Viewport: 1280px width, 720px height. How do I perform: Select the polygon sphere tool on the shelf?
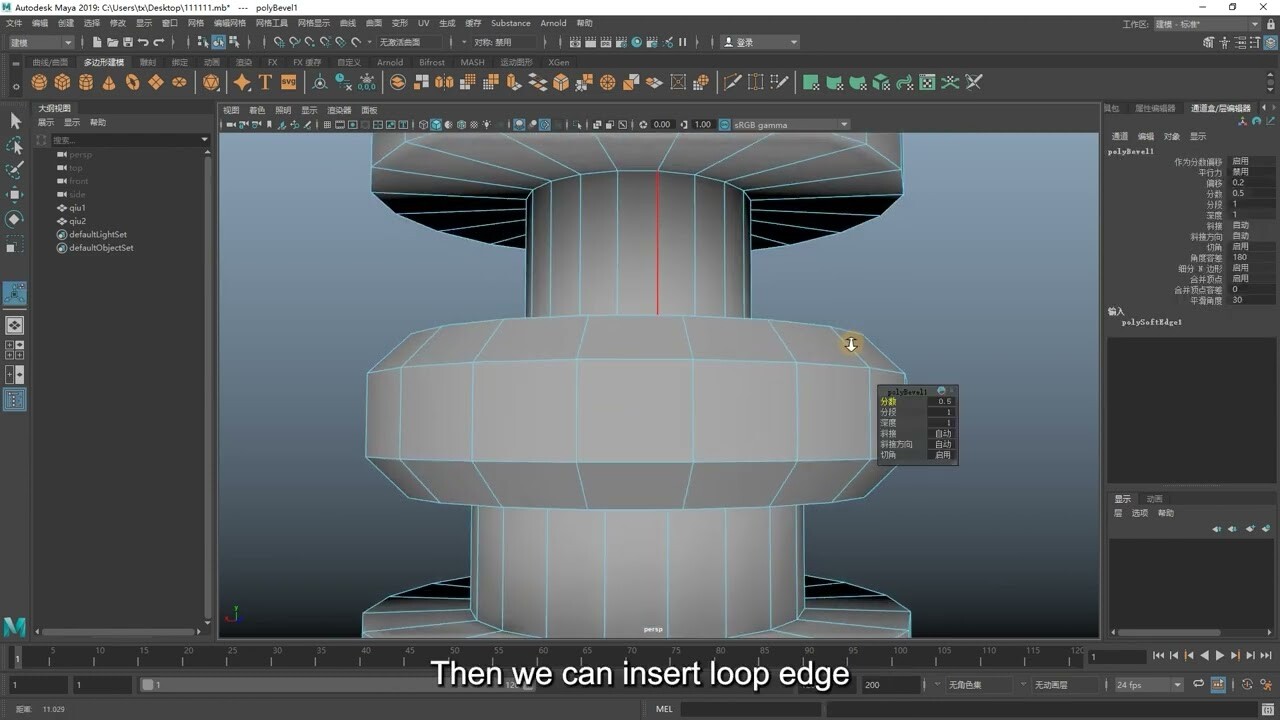[38, 82]
